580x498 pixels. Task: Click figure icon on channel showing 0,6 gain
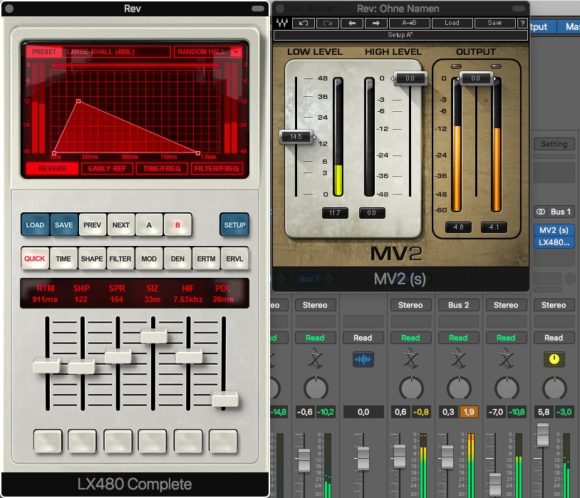click(411, 359)
